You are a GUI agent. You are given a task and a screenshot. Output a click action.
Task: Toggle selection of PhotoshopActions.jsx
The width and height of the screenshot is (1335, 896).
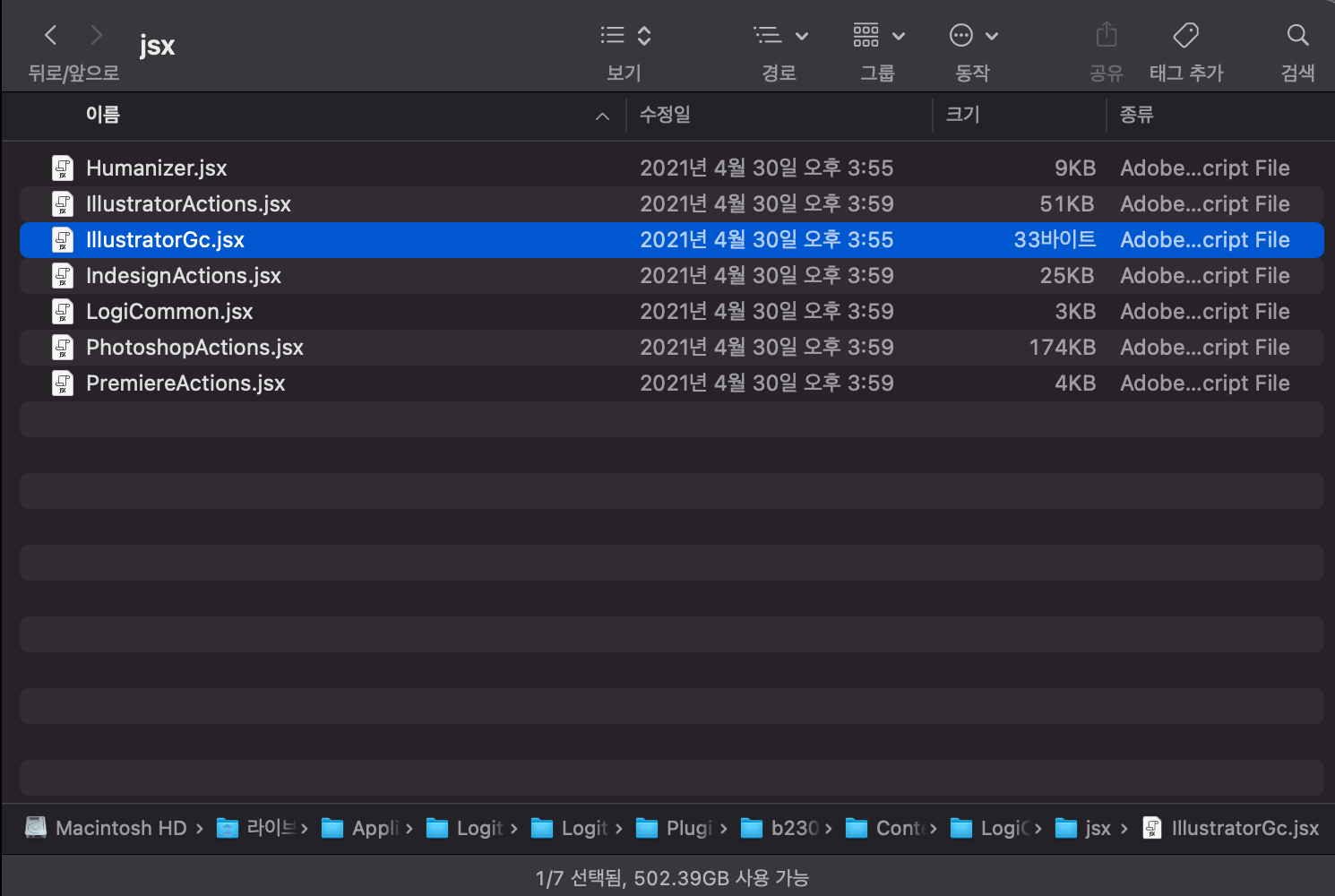[x=194, y=347]
